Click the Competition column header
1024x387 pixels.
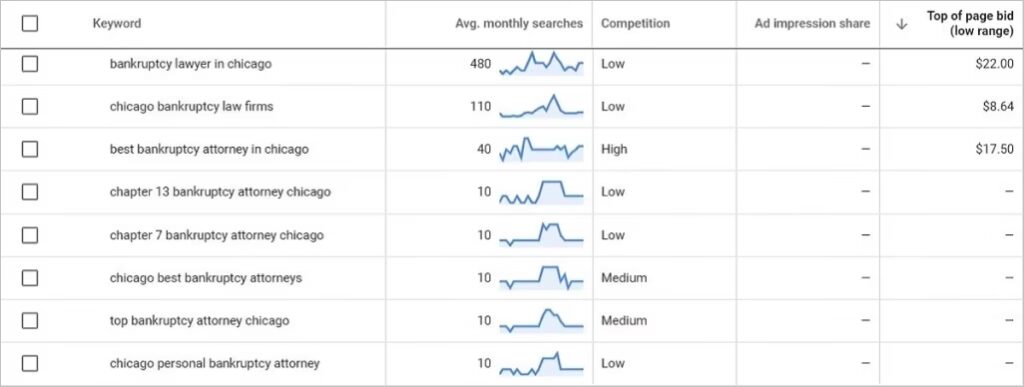click(x=635, y=23)
